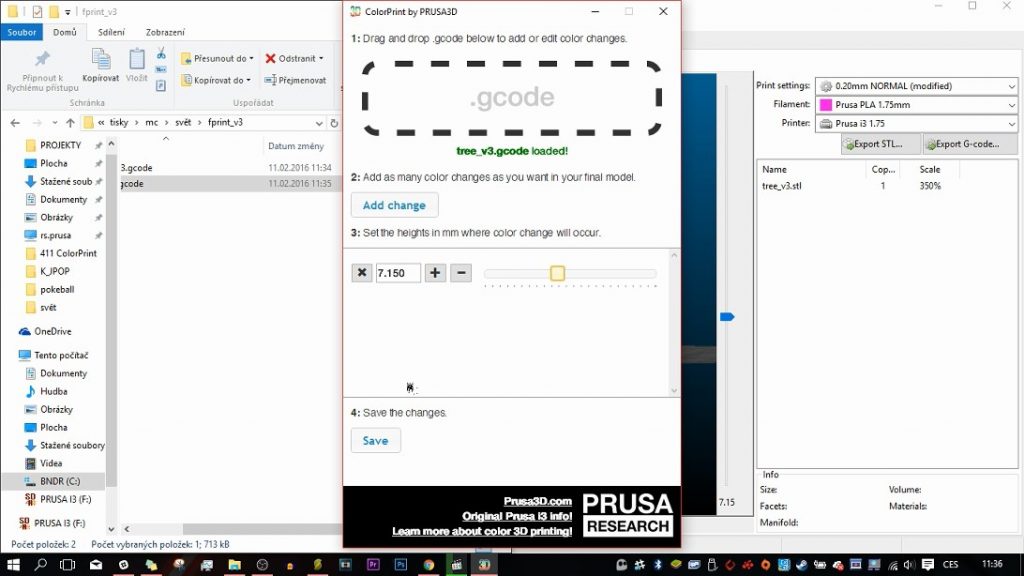
Task: Click the color change height slider handle
Action: click(557, 273)
